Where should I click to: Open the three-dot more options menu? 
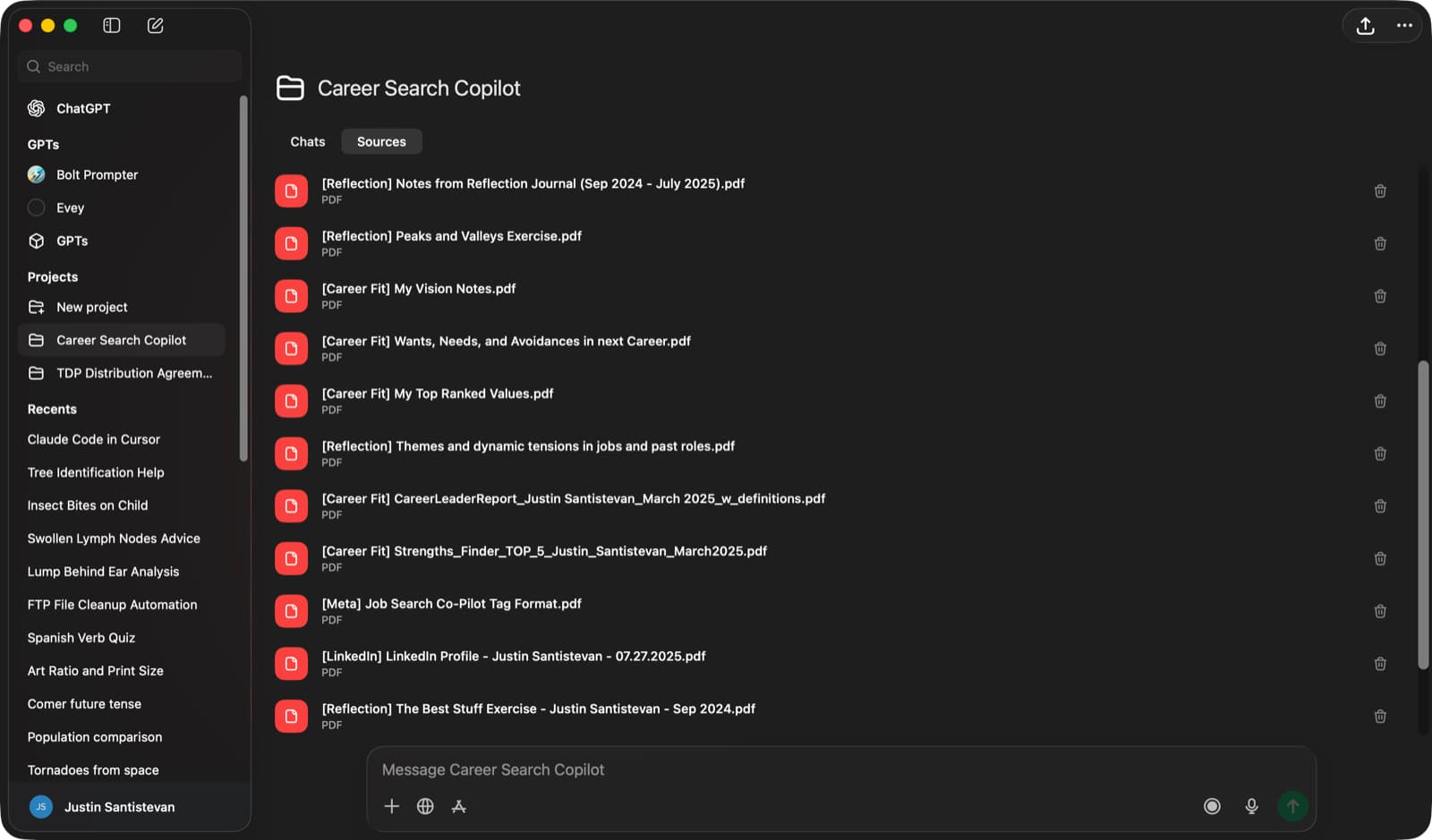(1404, 25)
